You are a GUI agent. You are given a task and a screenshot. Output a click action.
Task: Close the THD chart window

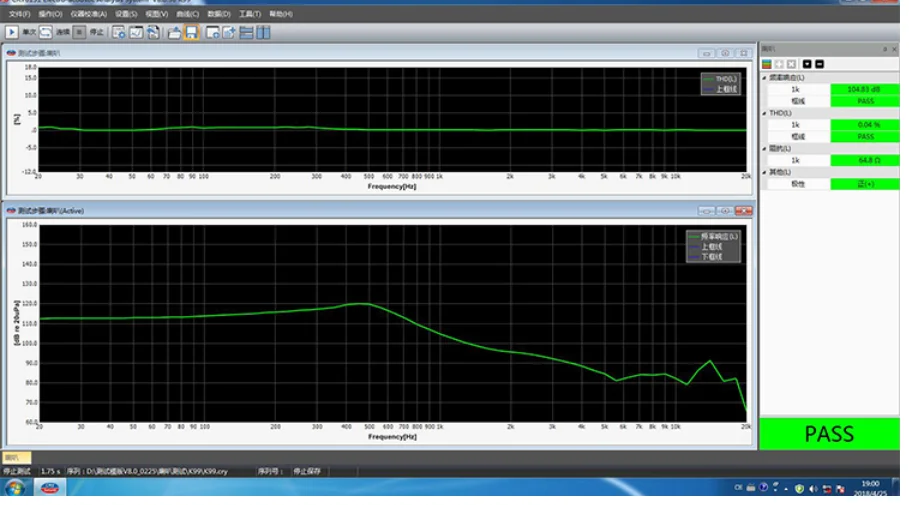(743, 53)
